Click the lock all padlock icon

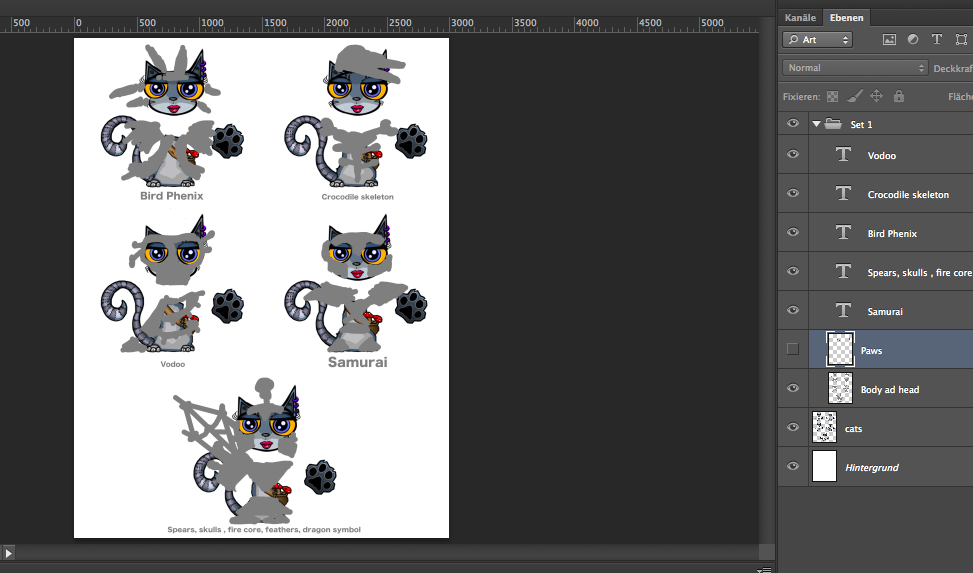pyautogui.click(x=898, y=97)
